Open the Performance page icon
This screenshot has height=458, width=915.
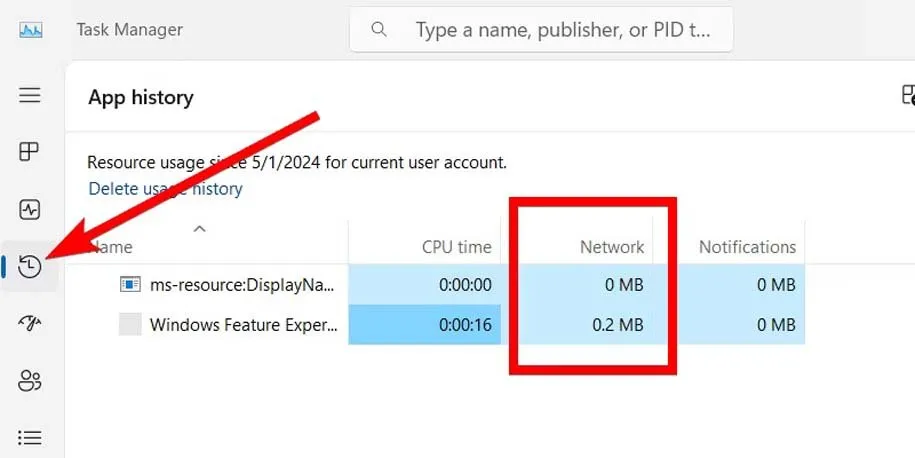pos(30,210)
